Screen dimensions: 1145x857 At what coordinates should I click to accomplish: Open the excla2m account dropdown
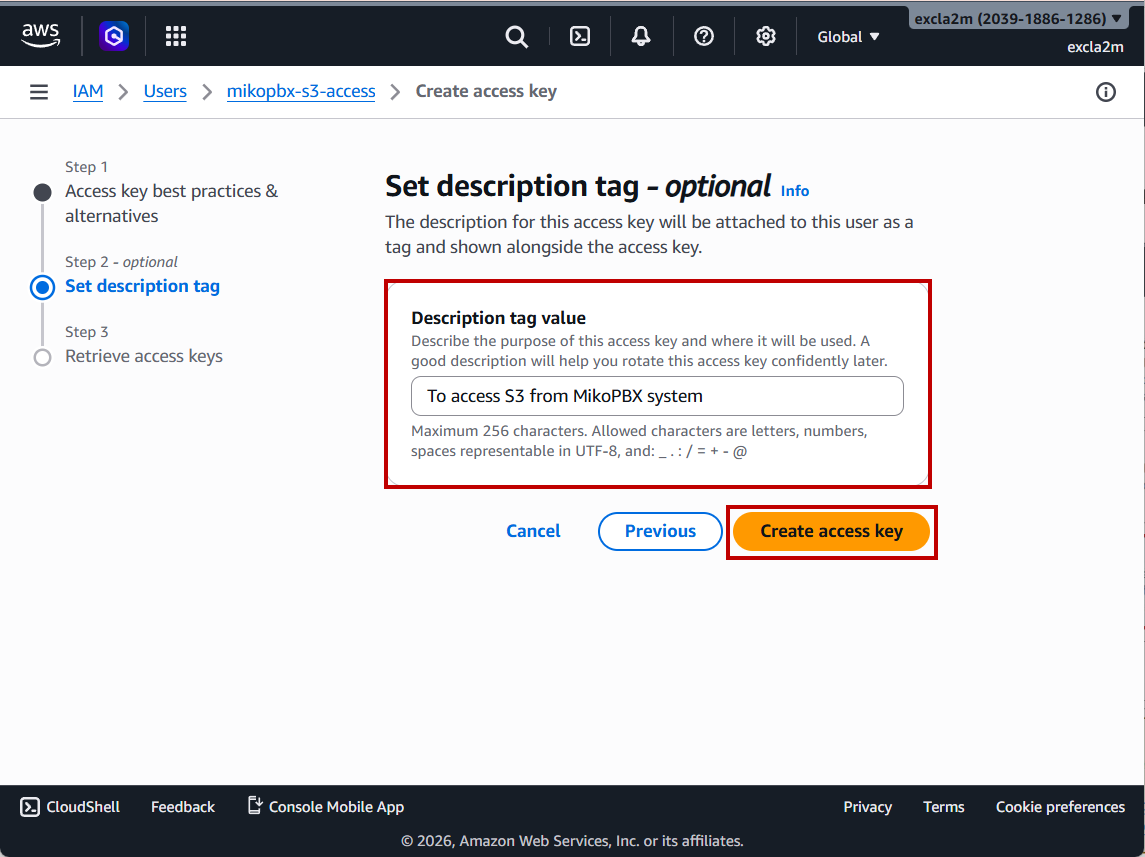1017,19
